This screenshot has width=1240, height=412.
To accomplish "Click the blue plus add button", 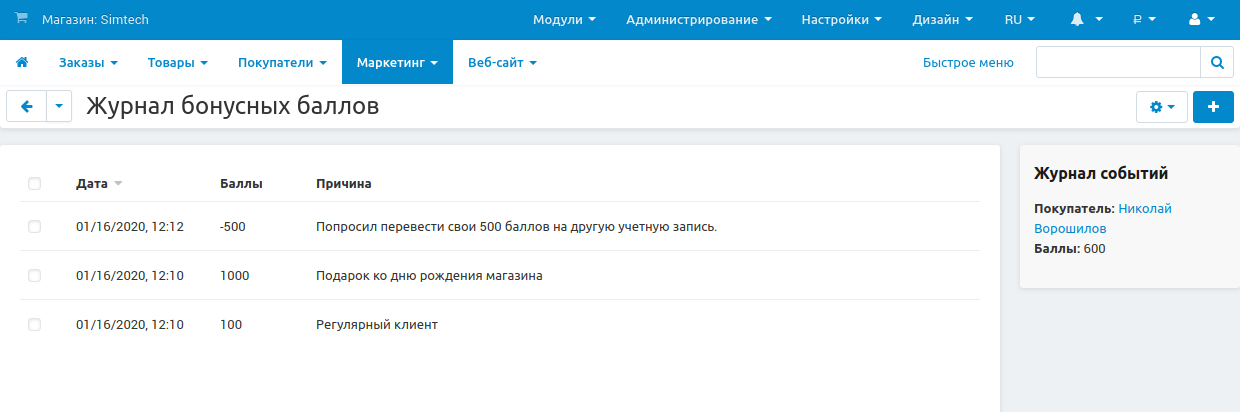I will click(1213, 107).
